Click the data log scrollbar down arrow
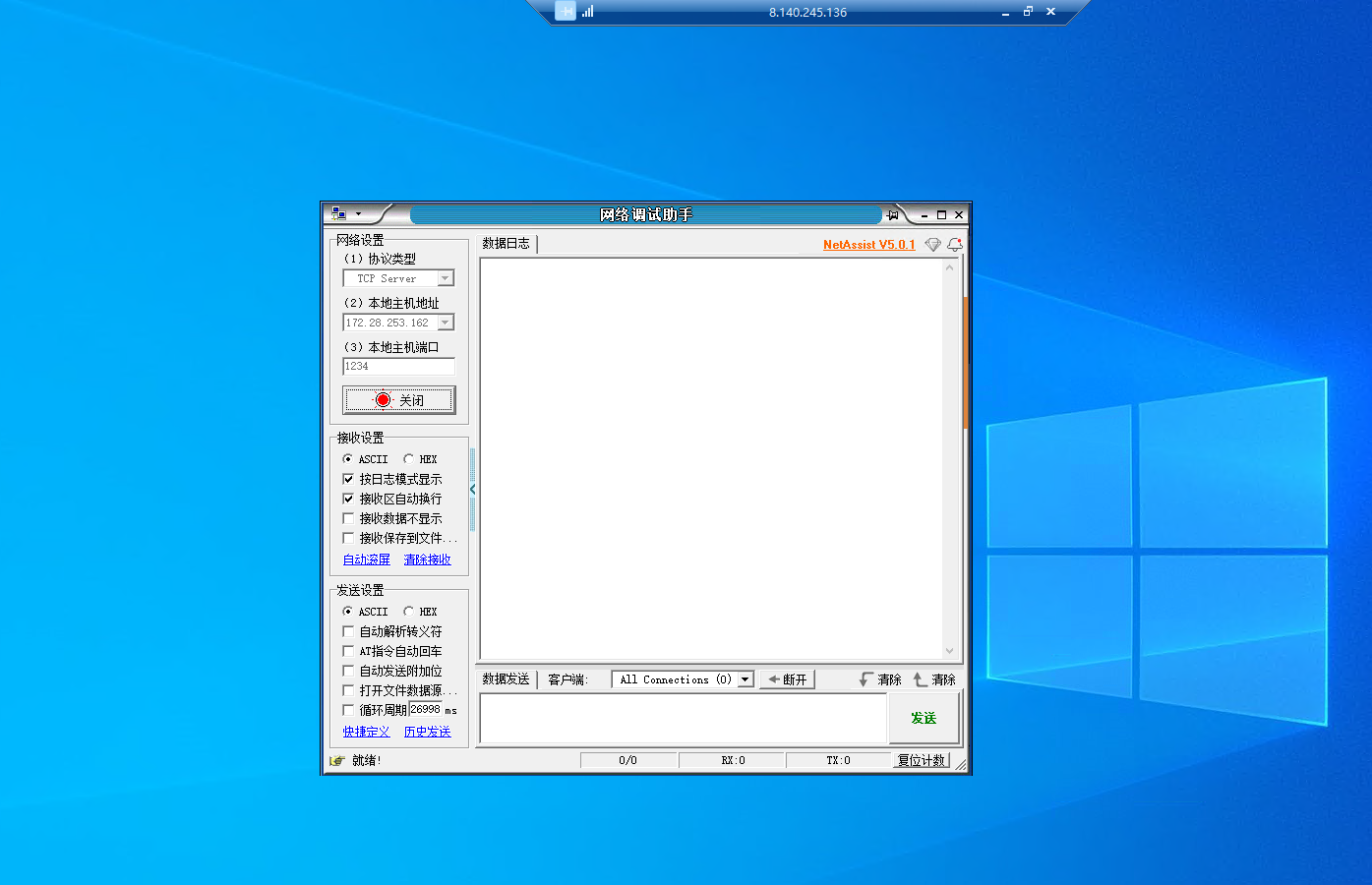This screenshot has width=1372, height=885. click(949, 650)
